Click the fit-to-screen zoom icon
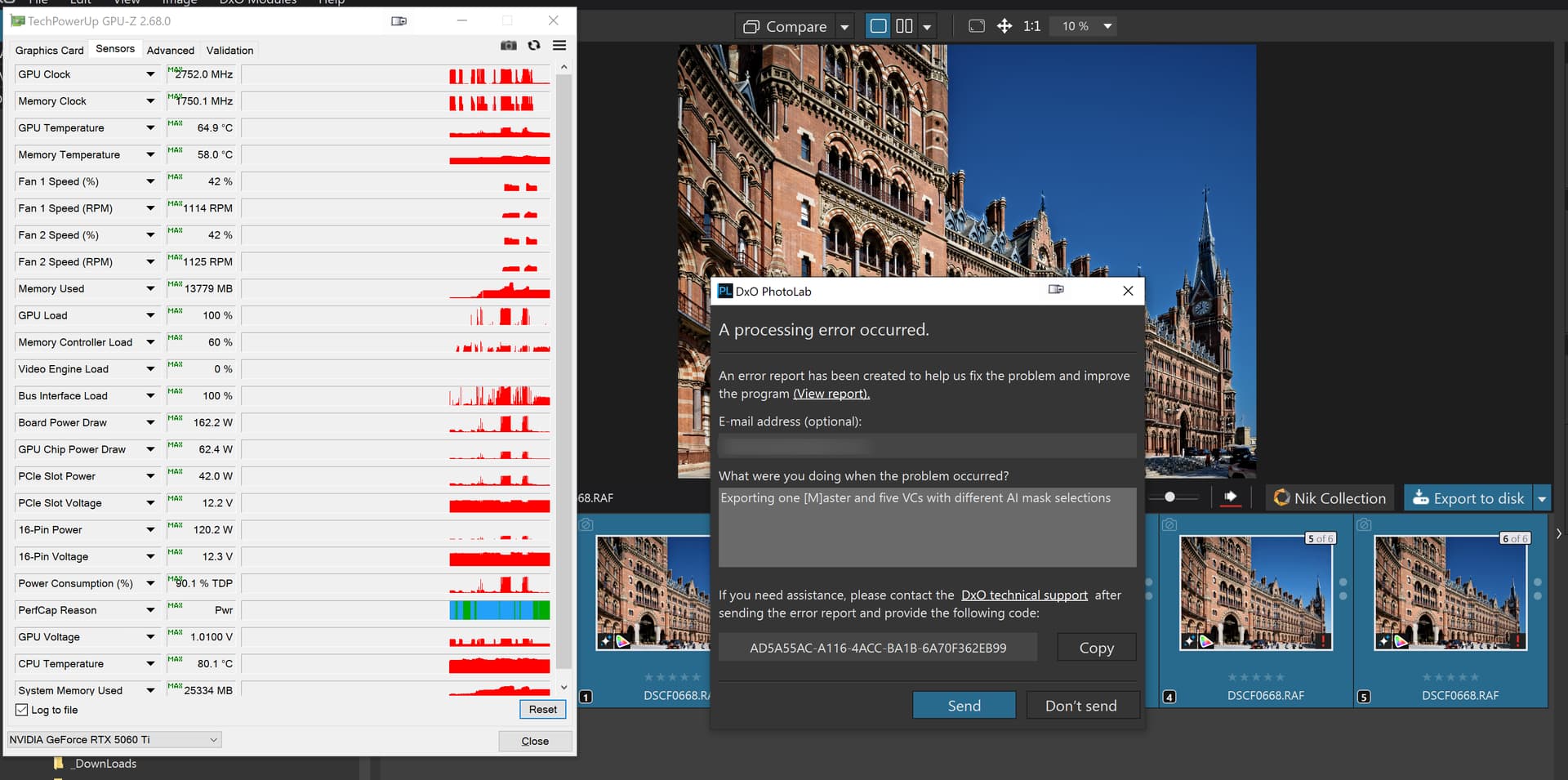1568x780 pixels. click(x=976, y=26)
